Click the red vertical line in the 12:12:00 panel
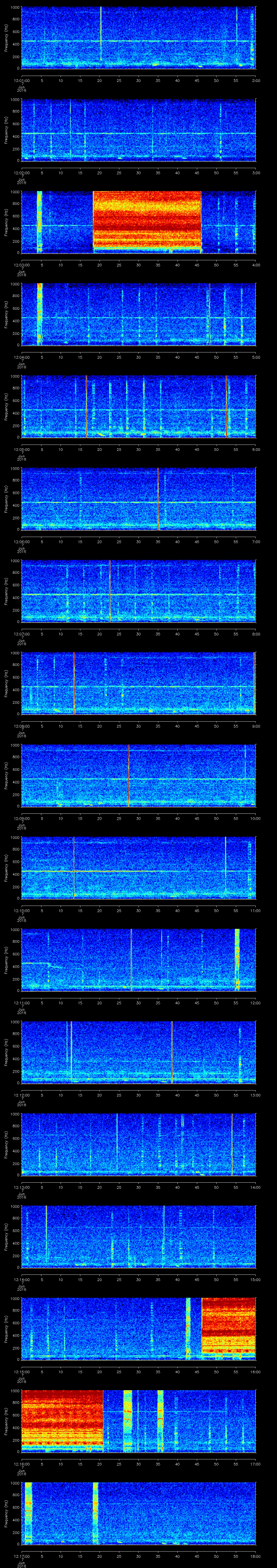The height and width of the screenshot is (1568, 277). click(172, 1052)
